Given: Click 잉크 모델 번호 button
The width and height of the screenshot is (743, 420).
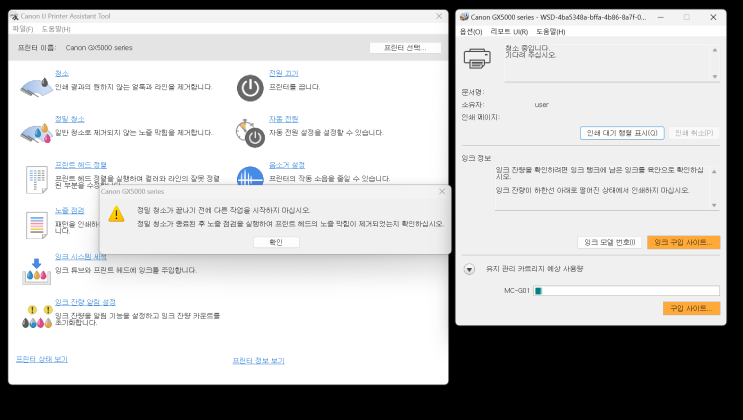Looking at the screenshot, I should coord(609,242).
